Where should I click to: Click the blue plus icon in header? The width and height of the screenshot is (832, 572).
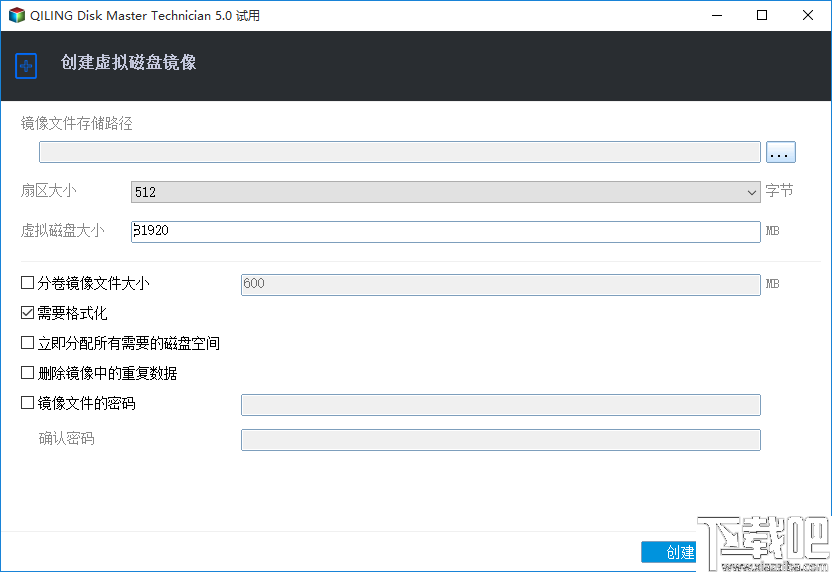(x=26, y=66)
